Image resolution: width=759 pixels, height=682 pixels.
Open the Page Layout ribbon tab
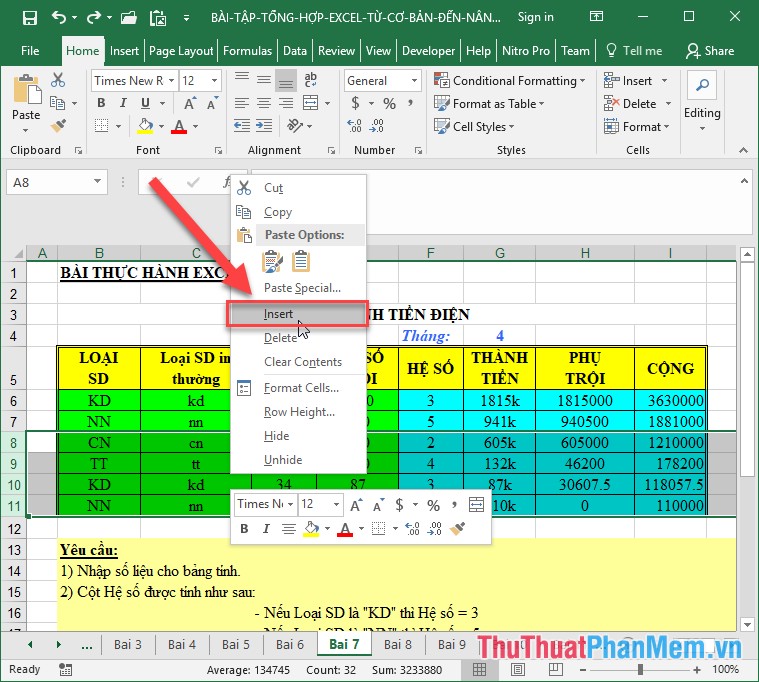click(181, 51)
